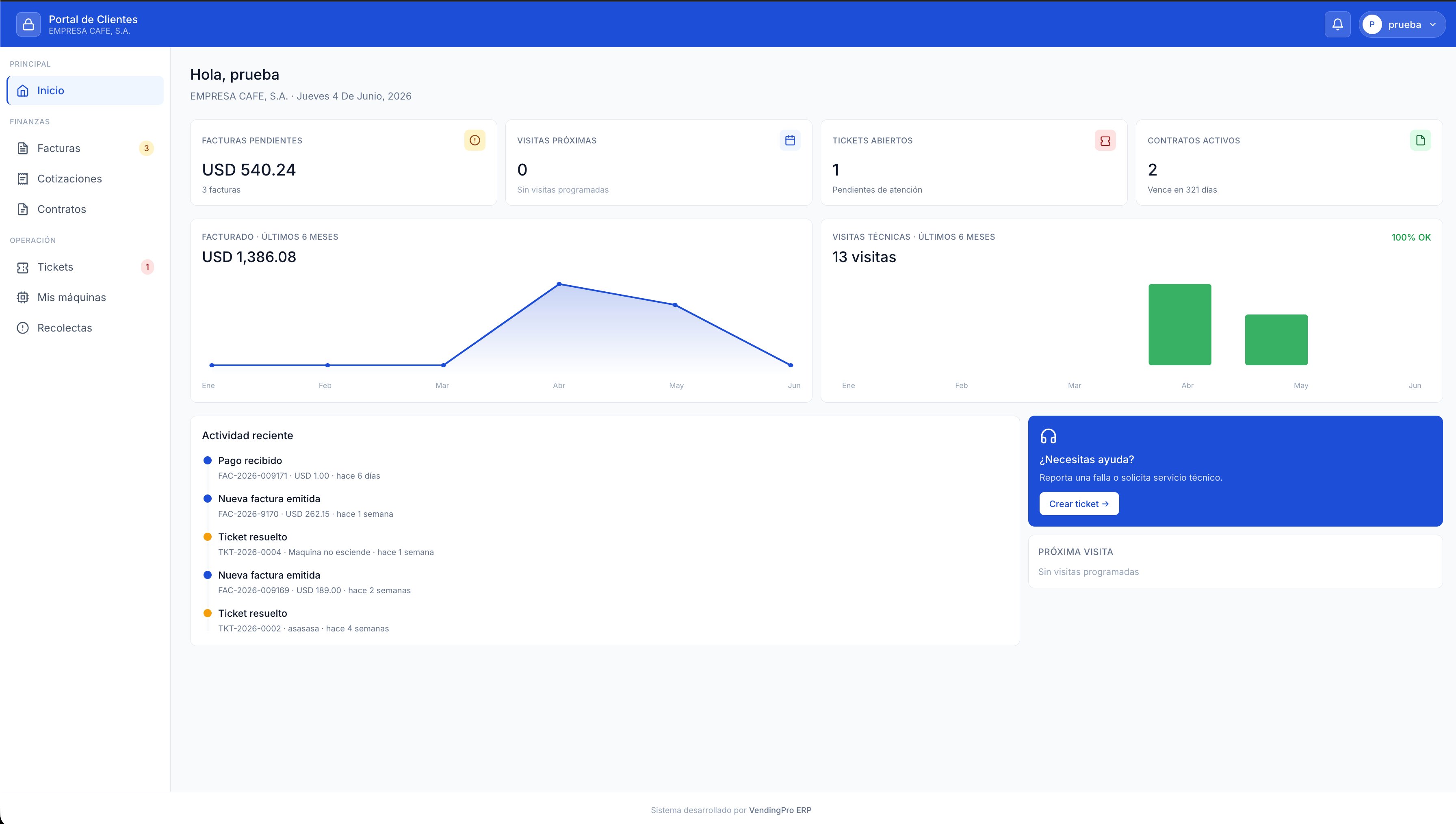1456x824 pixels.
Task: Click 'Pendientes de atención' text
Action: (x=877, y=190)
